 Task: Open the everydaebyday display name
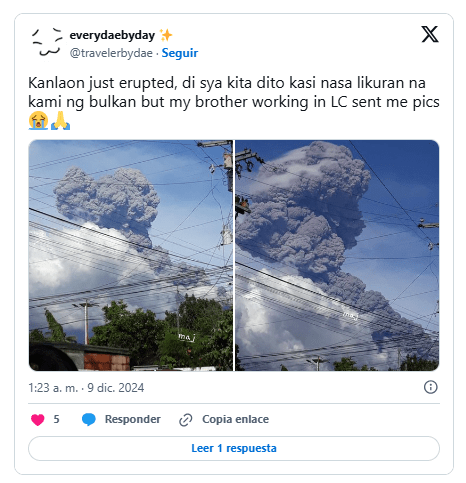[x=112, y=35]
